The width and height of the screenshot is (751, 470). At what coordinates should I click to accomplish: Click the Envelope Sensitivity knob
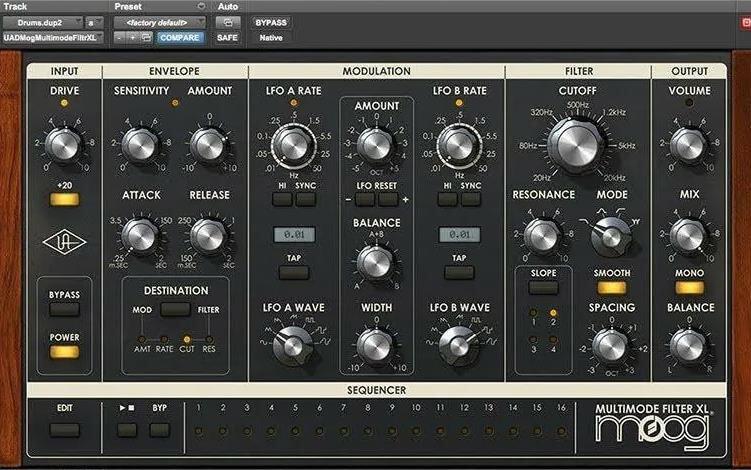coord(140,144)
